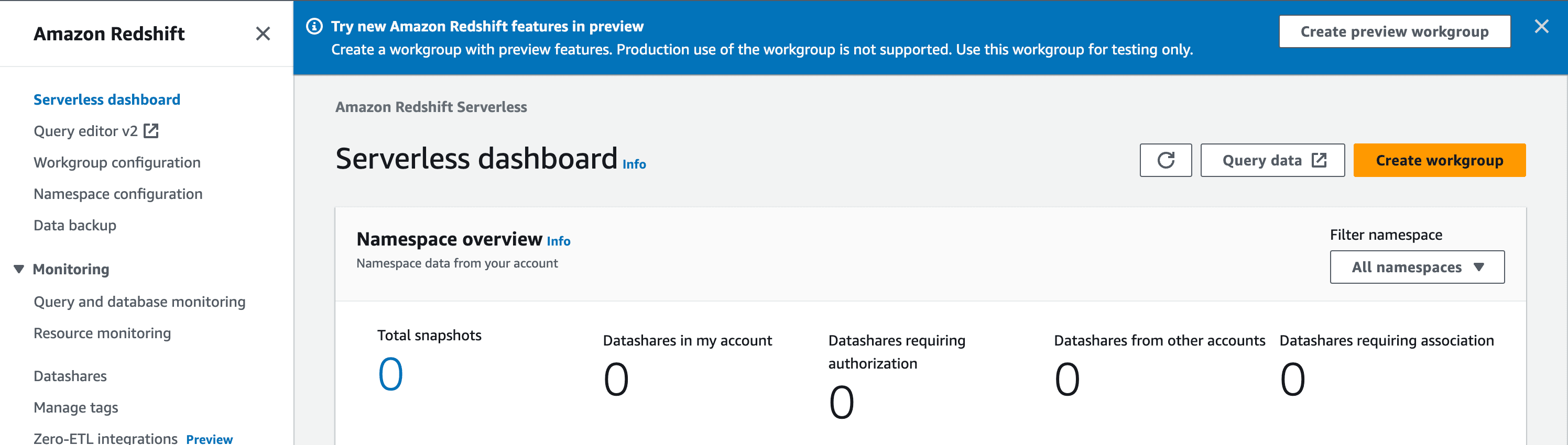Click the Create workgroup button
This screenshot has width=1568, height=445.
pyautogui.click(x=1439, y=161)
